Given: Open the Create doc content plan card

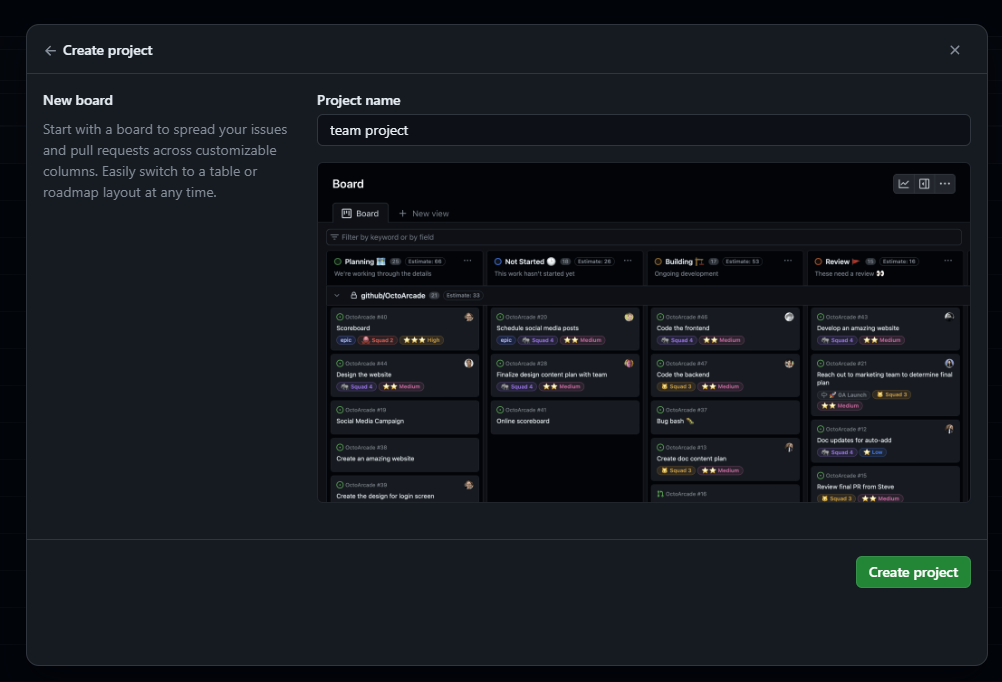Looking at the screenshot, I should click(725, 459).
